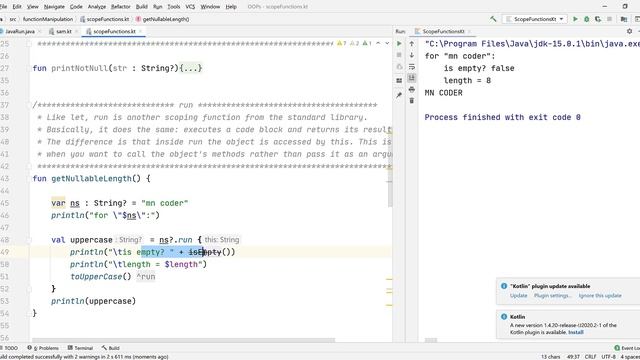This screenshot has height=360, width=640.
Task: Open the Run menu
Action: click(x=158, y=7)
